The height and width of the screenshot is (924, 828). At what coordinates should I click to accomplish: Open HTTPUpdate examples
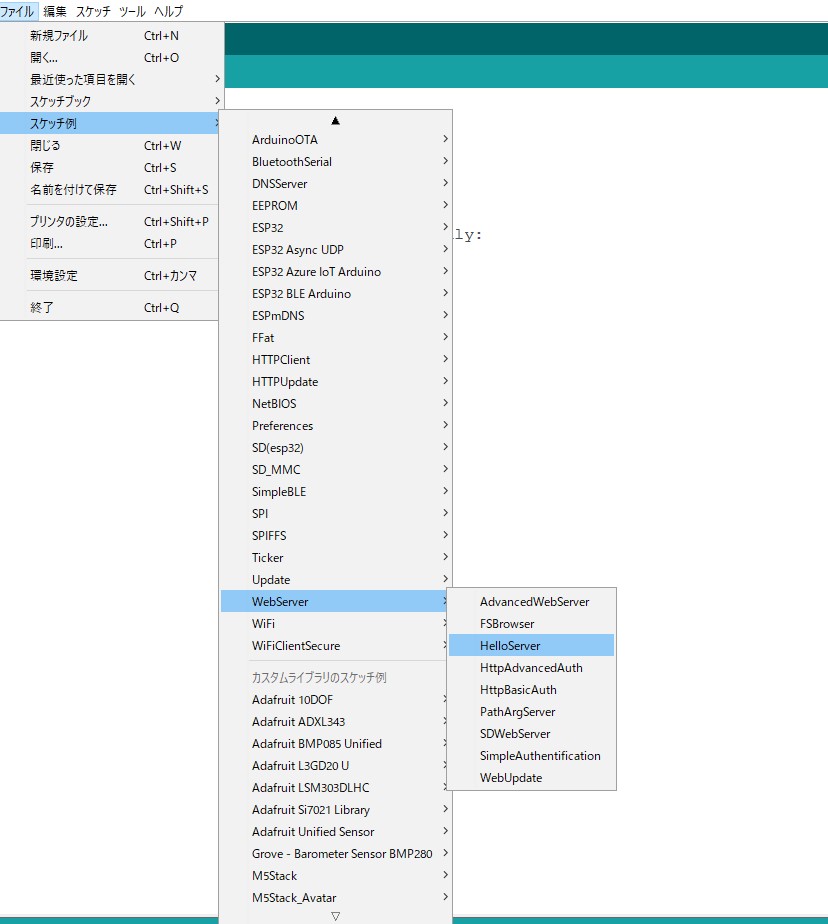tap(335, 382)
